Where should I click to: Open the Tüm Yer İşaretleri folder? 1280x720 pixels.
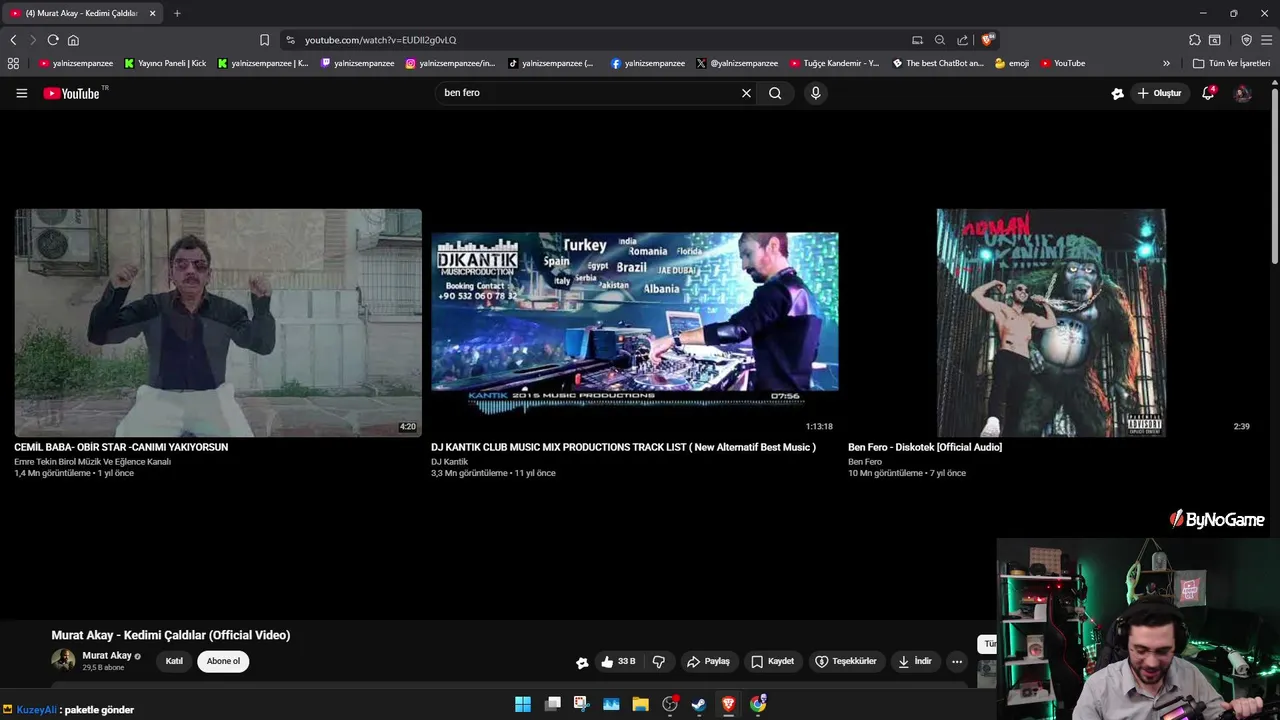(1232, 63)
